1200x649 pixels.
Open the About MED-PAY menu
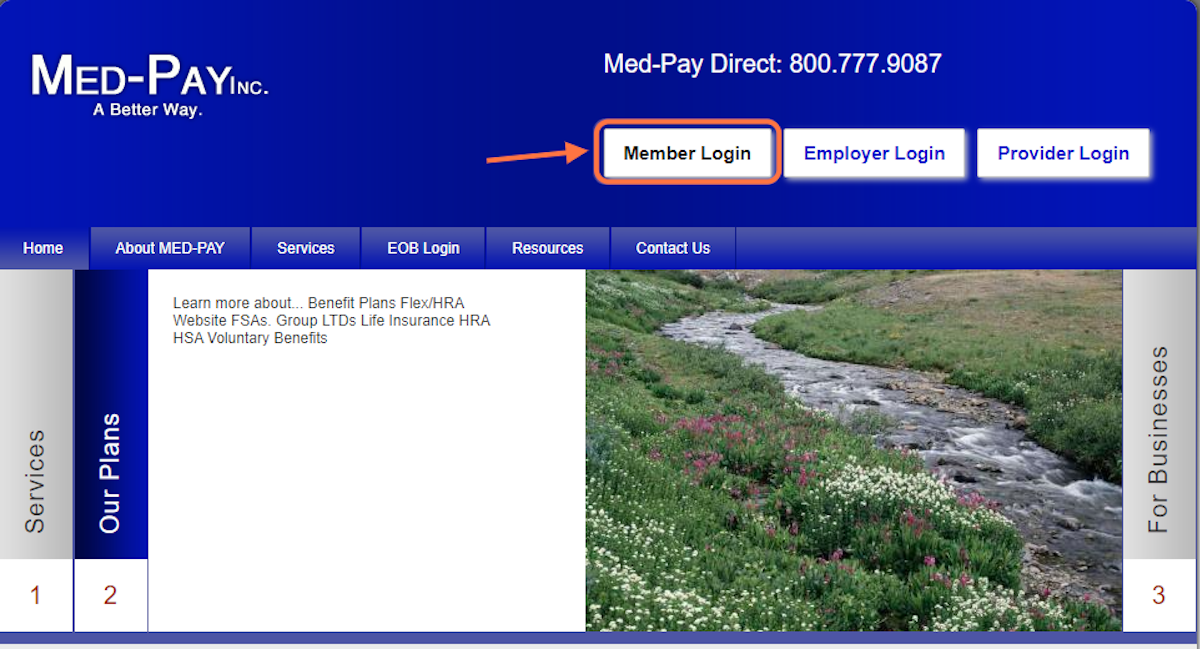pos(170,248)
